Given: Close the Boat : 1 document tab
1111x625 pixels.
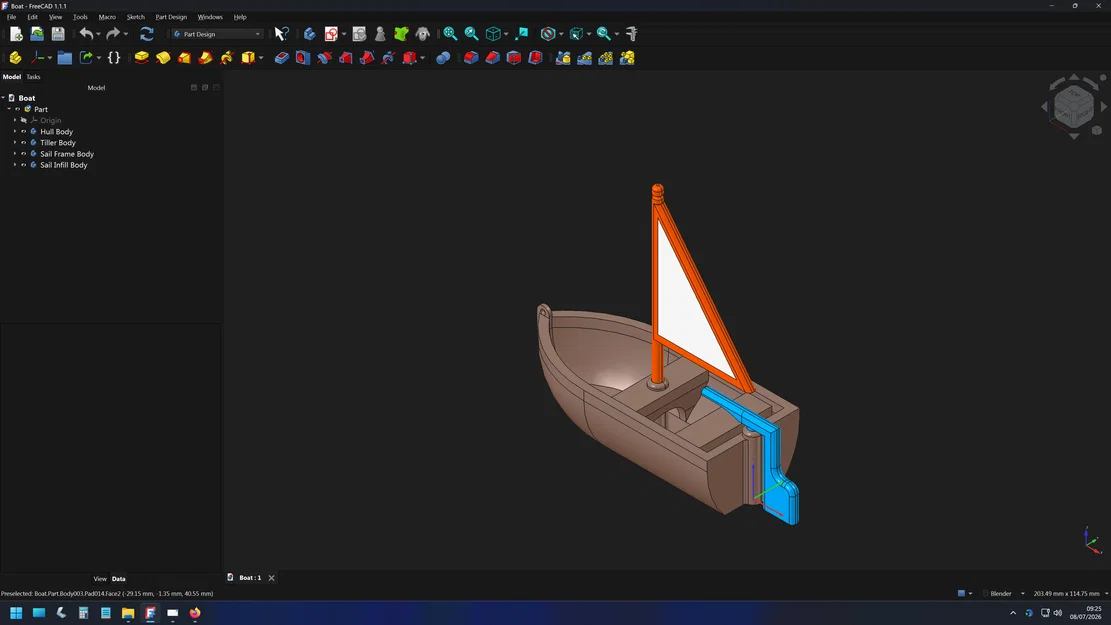Looking at the screenshot, I should [x=271, y=578].
